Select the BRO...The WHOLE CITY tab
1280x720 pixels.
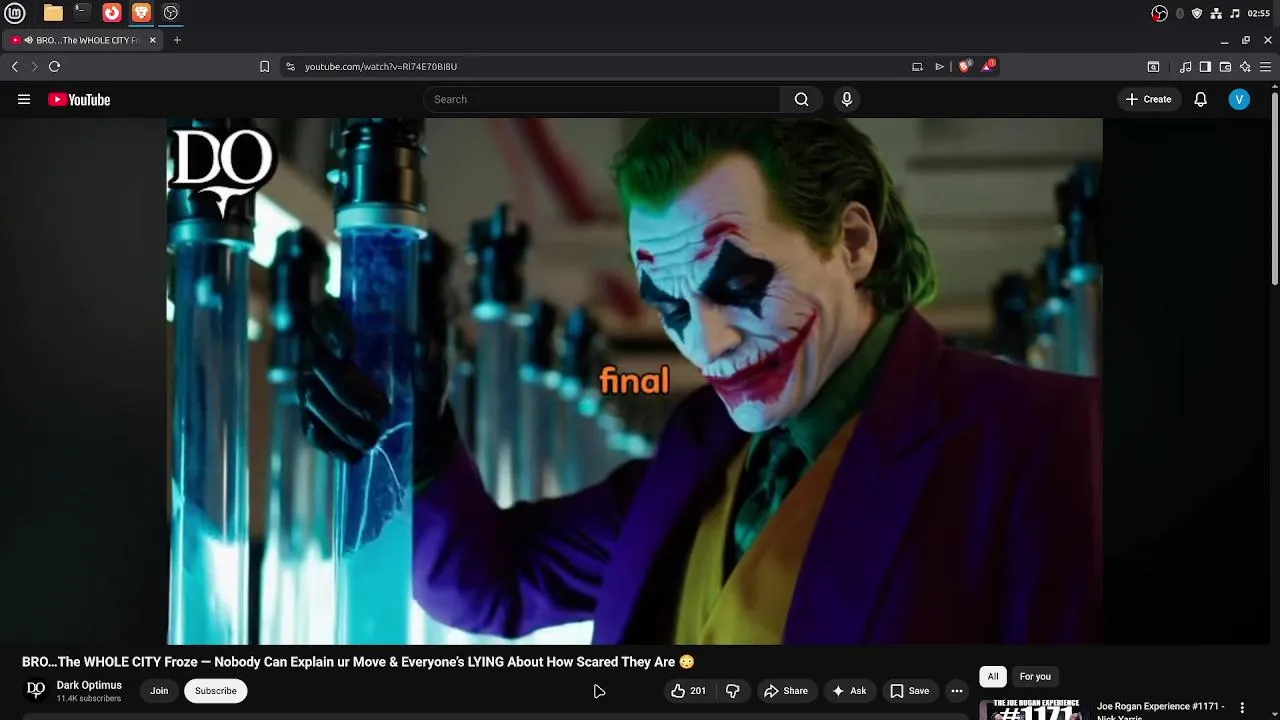84,40
